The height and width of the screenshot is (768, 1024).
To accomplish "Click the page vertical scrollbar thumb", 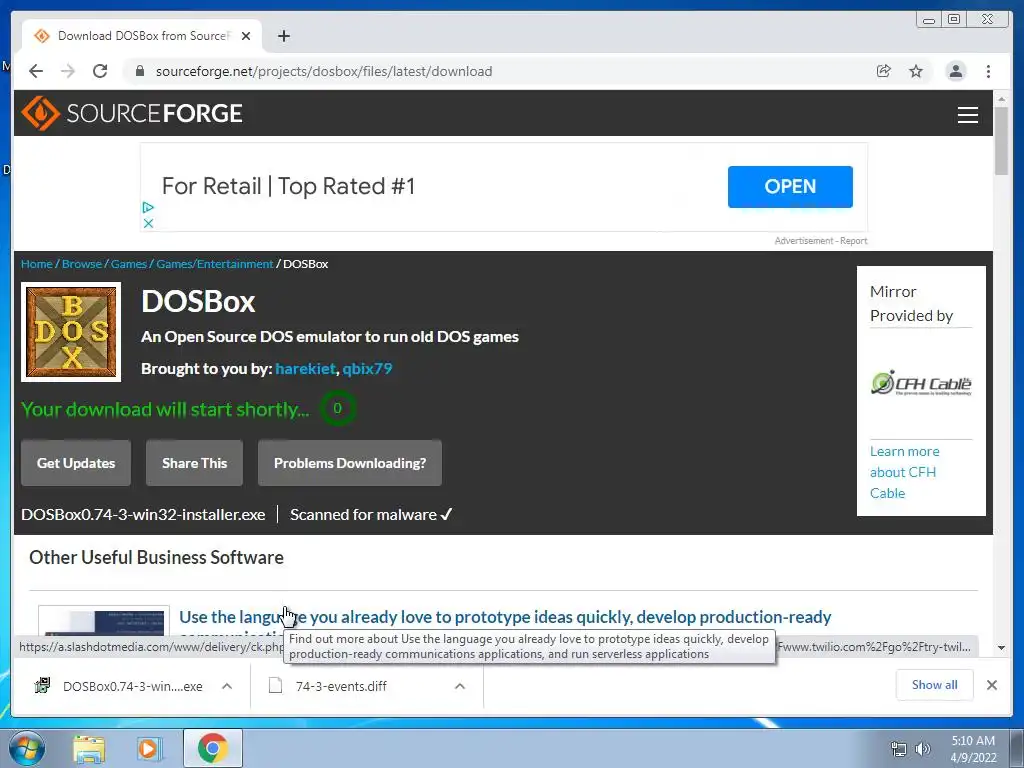I will pos(1001,141).
